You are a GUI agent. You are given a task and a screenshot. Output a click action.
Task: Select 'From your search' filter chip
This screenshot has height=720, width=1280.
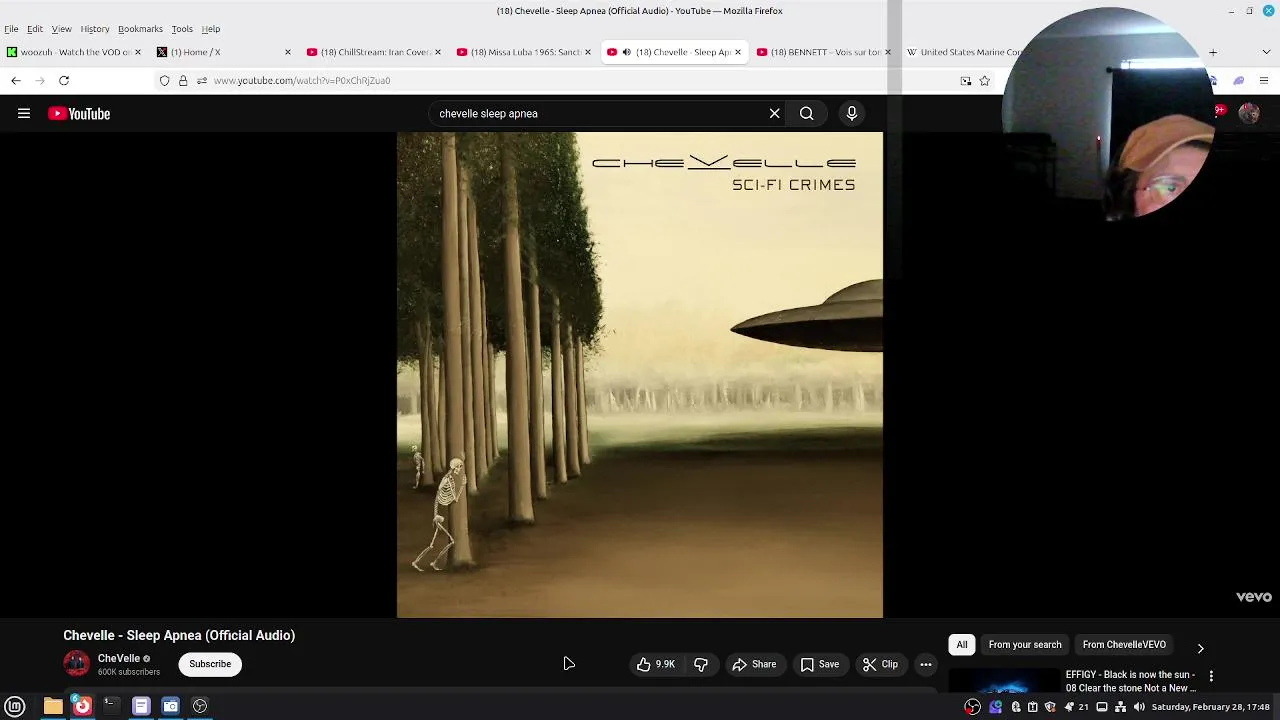[1025, 645]
